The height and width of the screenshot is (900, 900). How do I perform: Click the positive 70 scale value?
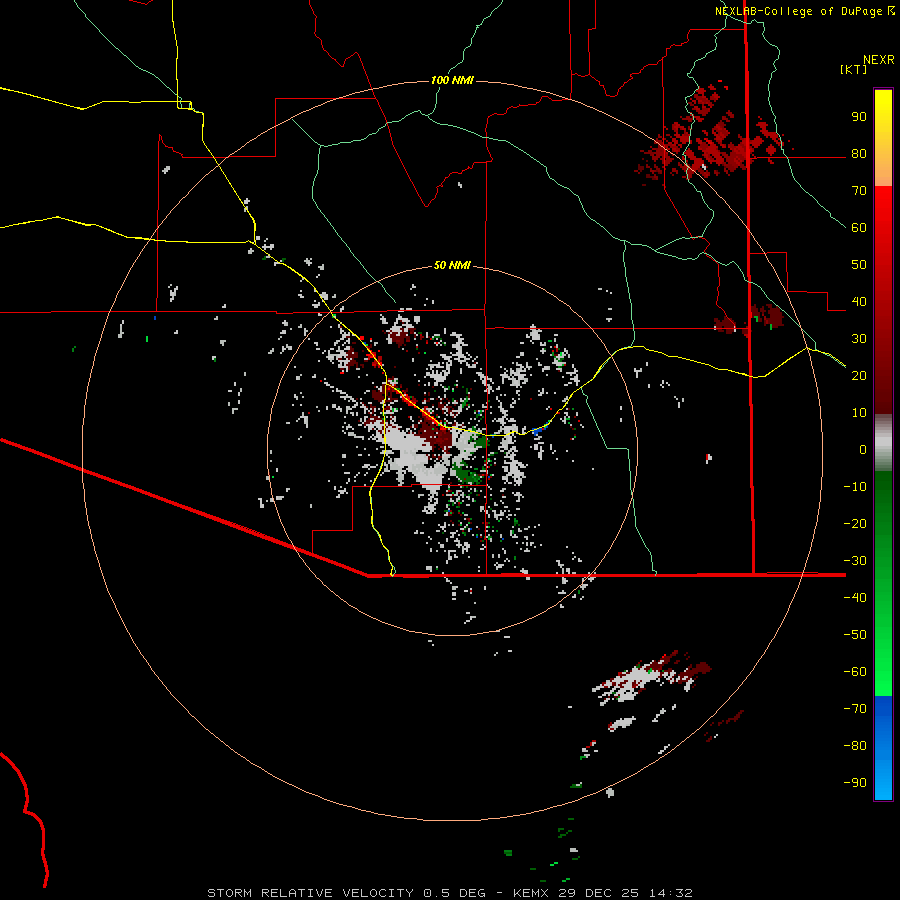point(859,191)
